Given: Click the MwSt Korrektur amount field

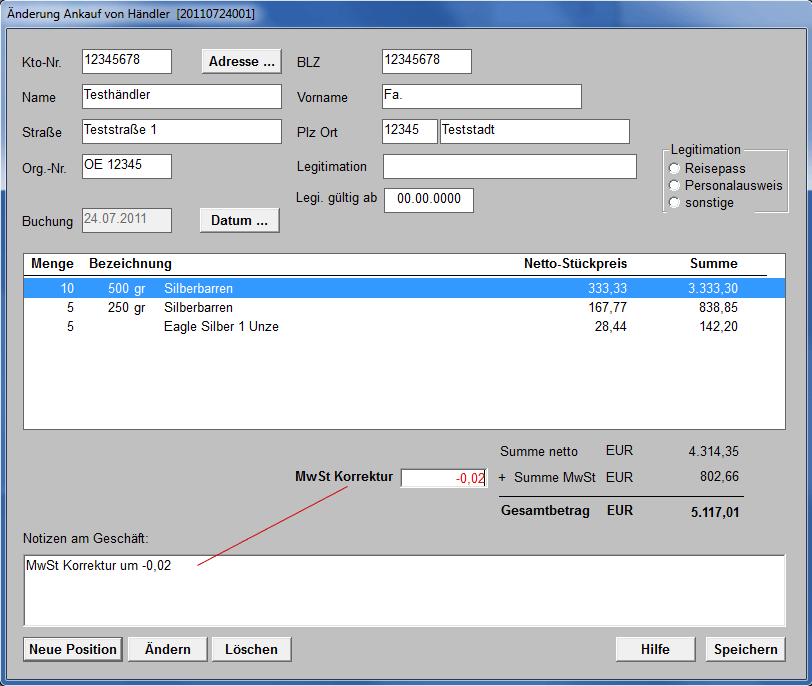Looking at the screenshot, I should point(443,478).
